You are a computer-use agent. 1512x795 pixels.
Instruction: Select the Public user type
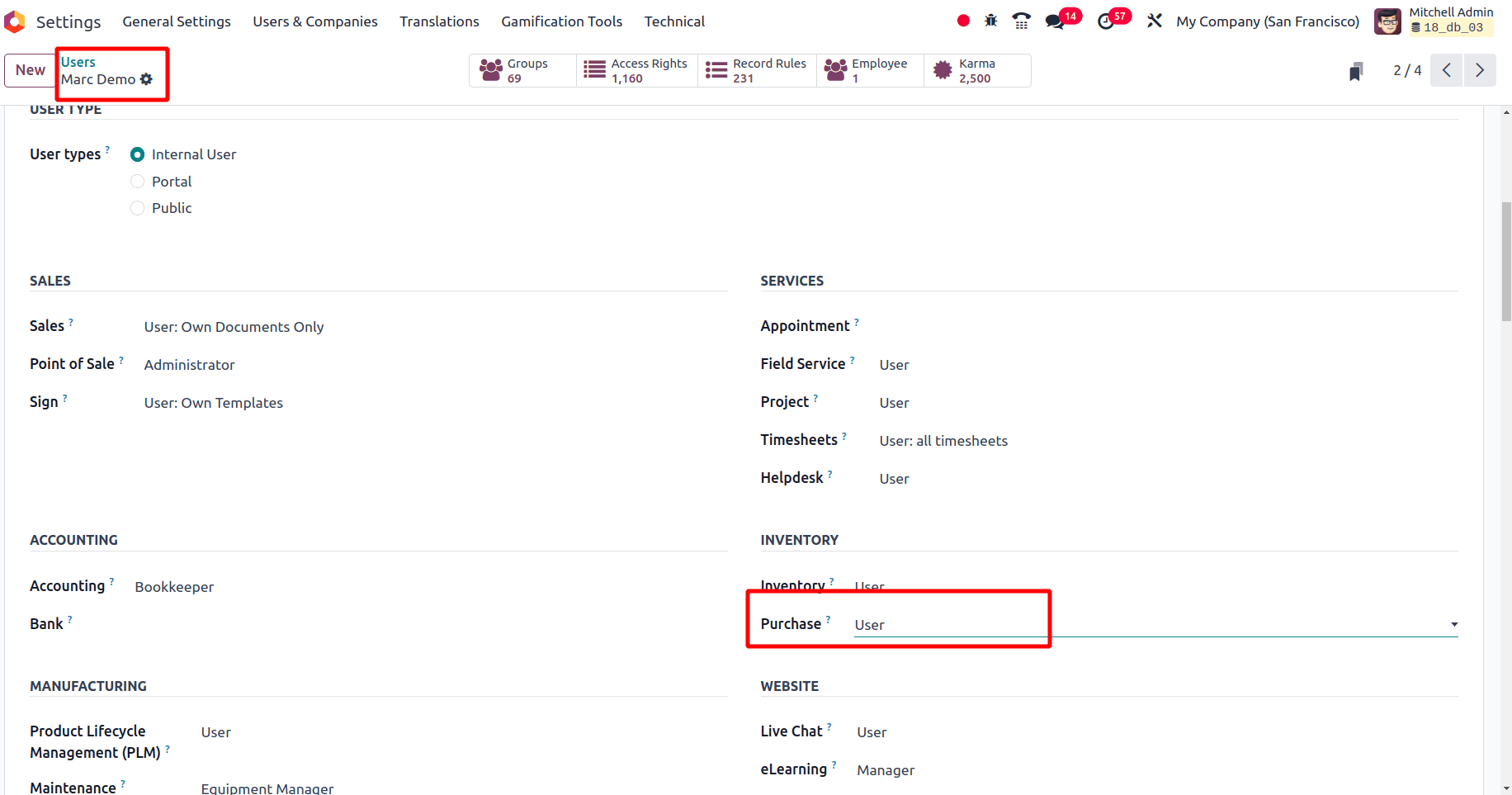pyautogui.click(x=137, y=208)
